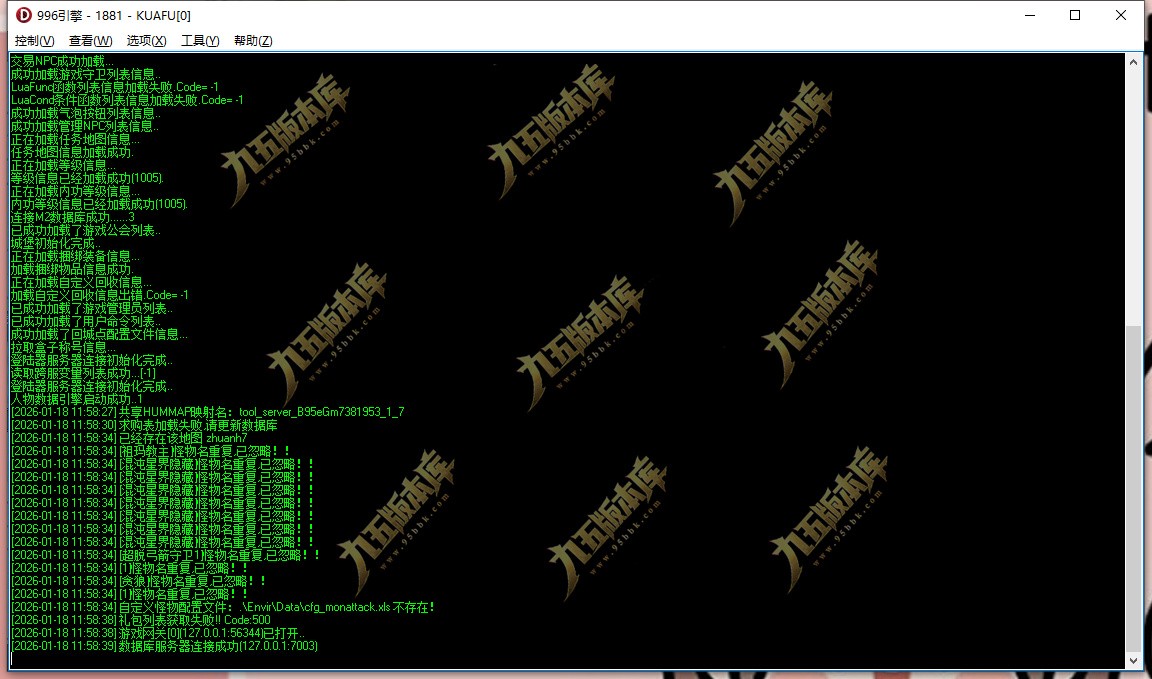Click the 超脱弓箭守卫1 怪物名重复 line
Image resolution: width=1152 pixels, height=679 pixels.
166,555
